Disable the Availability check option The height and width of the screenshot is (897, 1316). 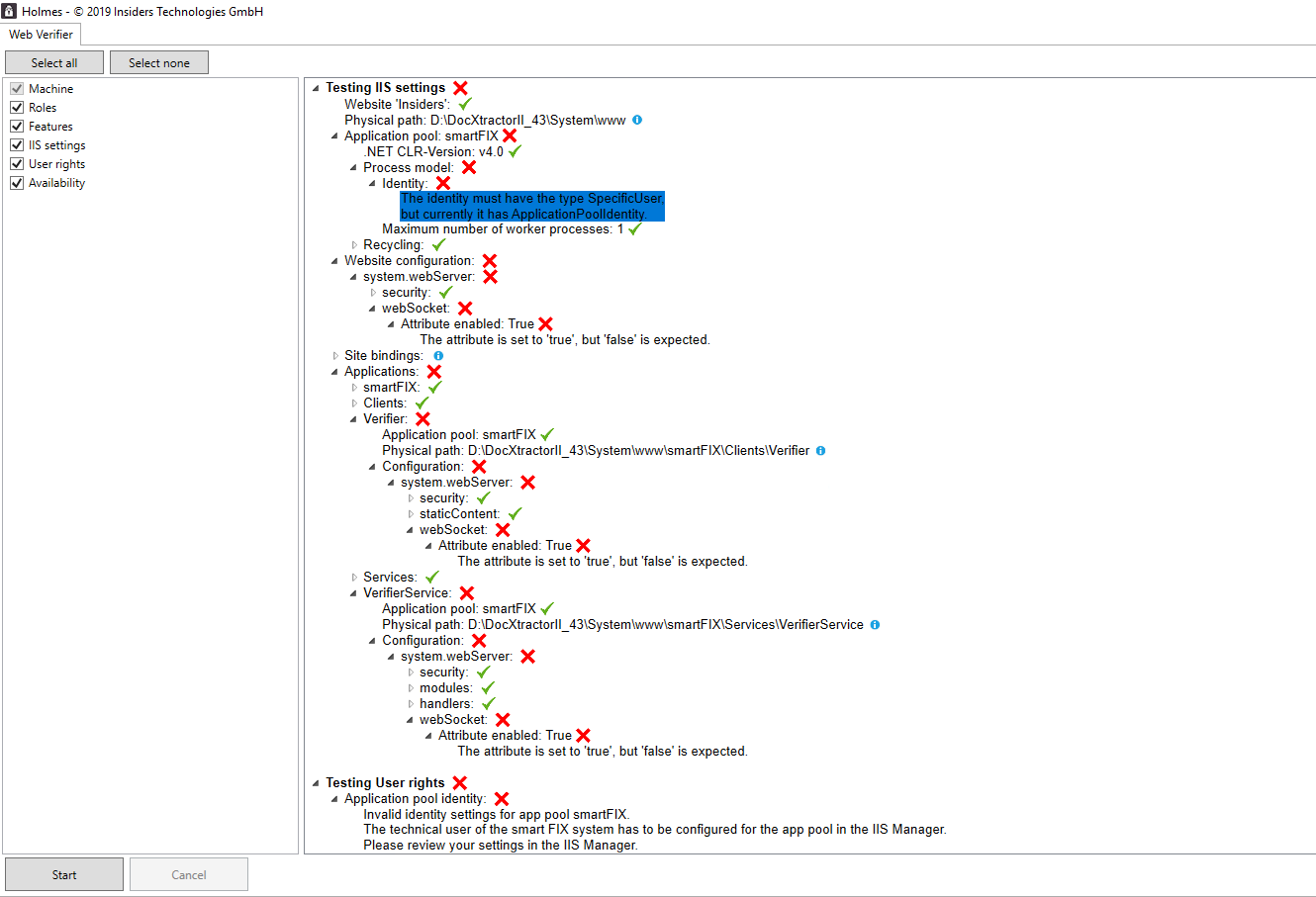[16, 182]
